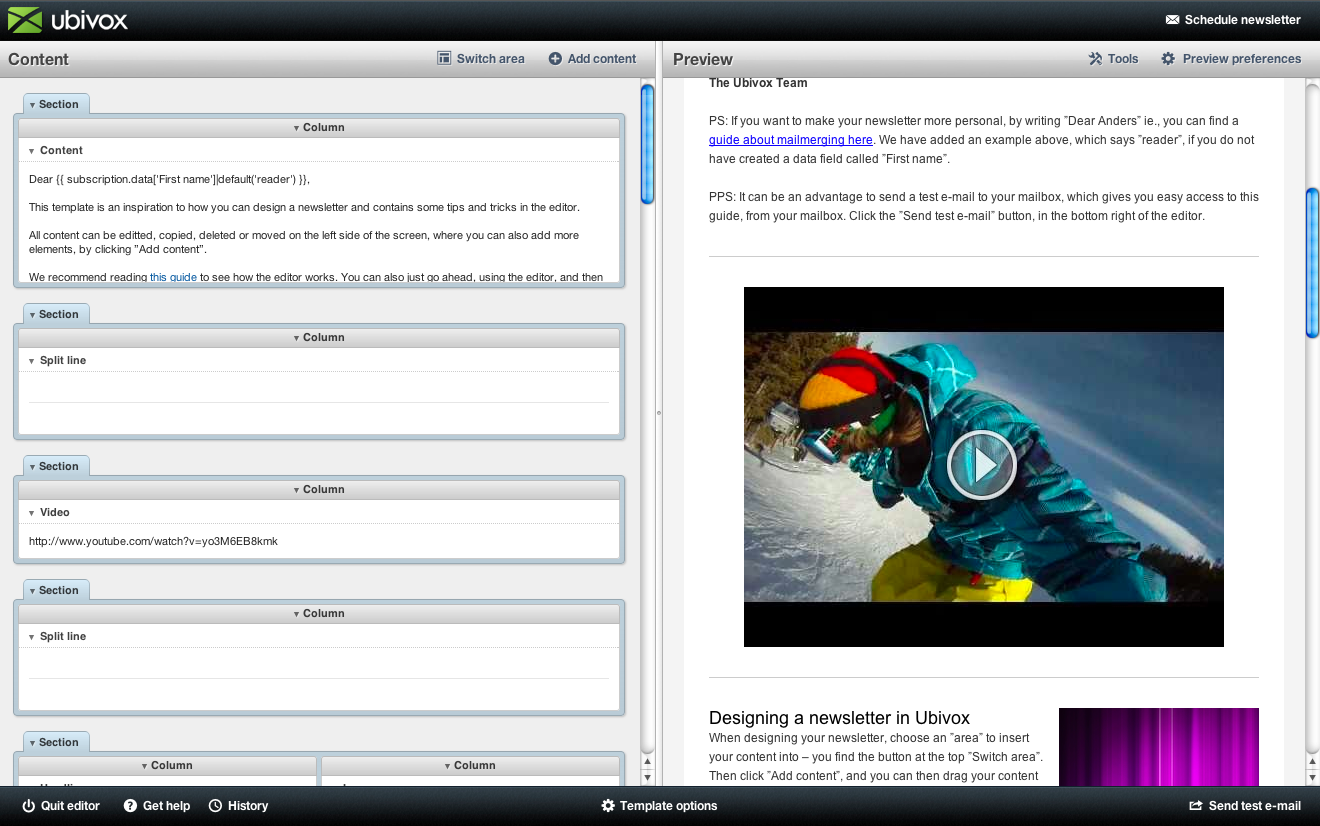
Task: Quit the editor via the power icon
Action: [61, 805]
